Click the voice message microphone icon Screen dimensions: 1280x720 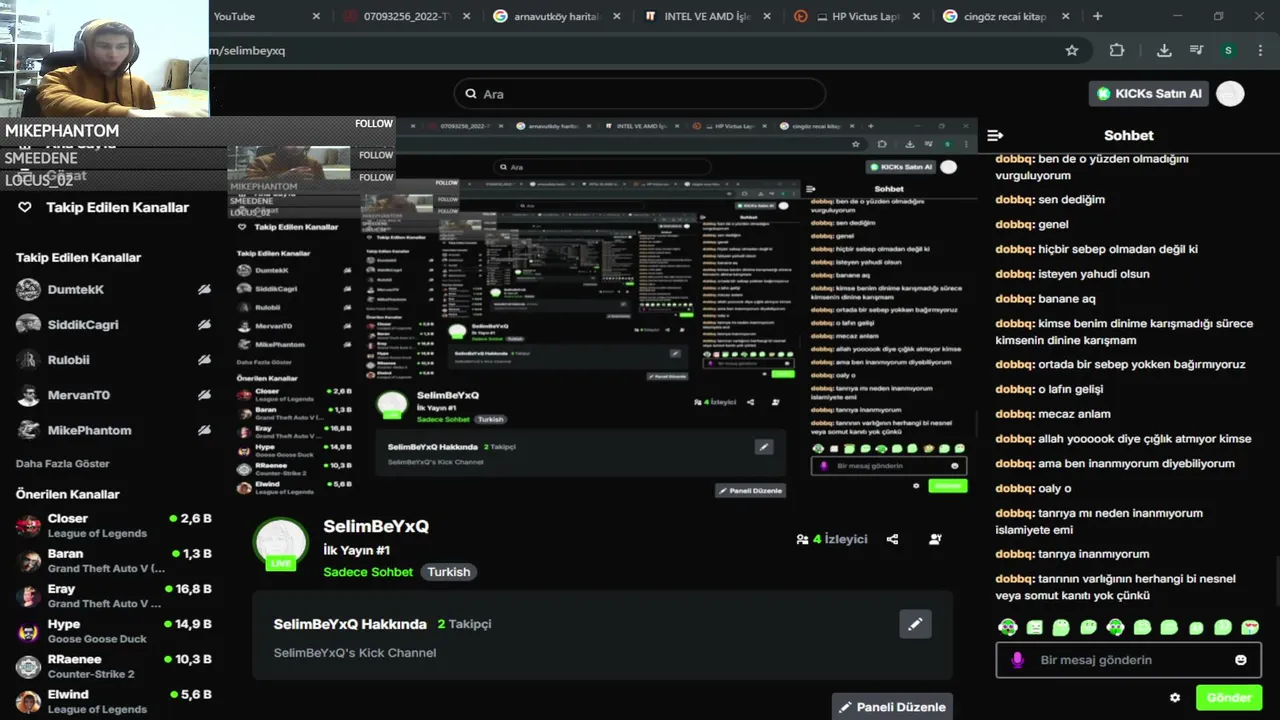(x=1018, y=660)
